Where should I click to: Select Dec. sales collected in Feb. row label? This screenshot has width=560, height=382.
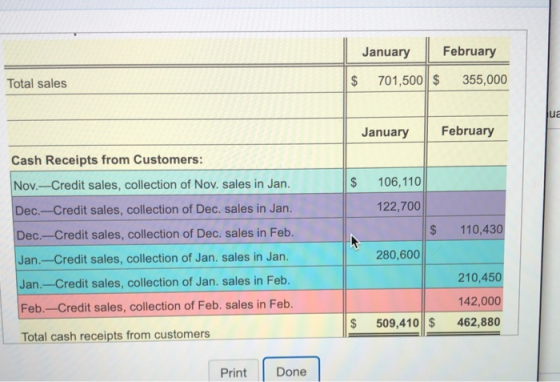(x=155, y=234)
